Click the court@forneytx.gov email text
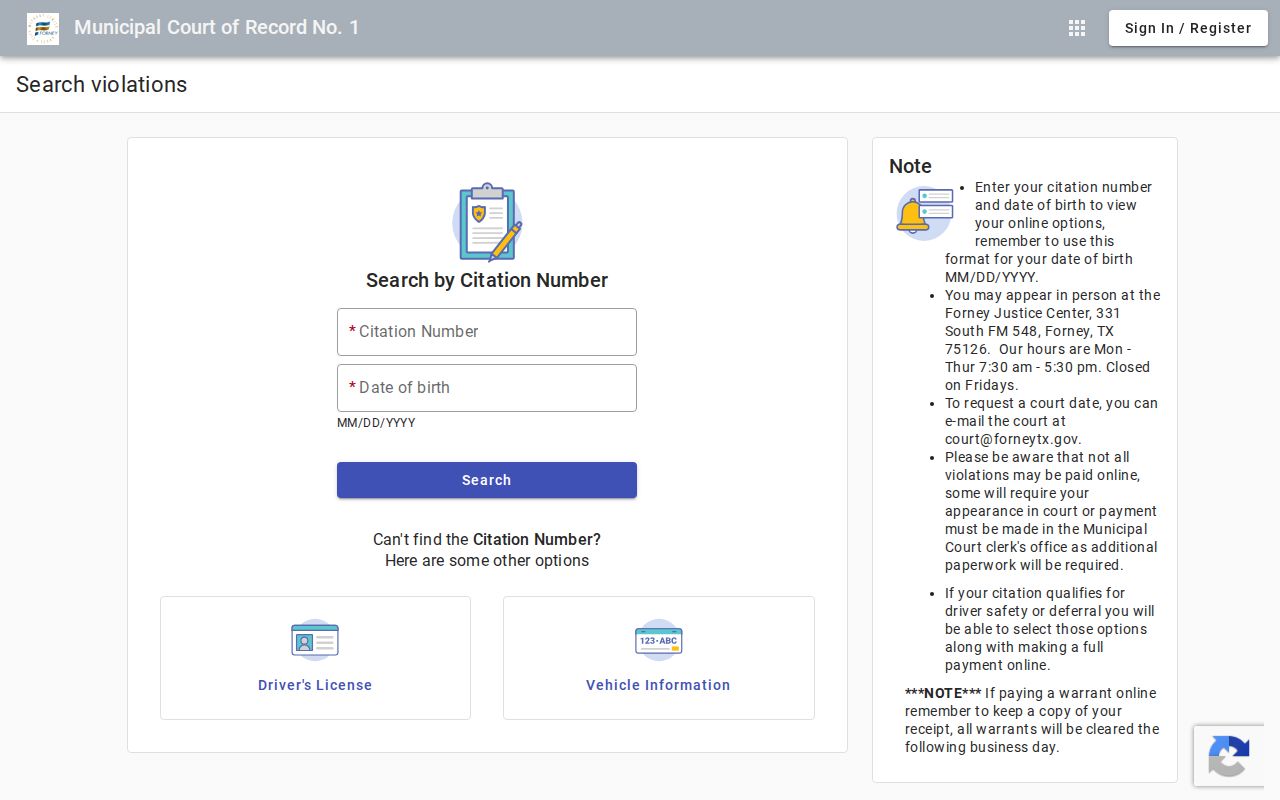Image resolution: width=1280 pixels, height=800 pixels. (1013, 439)
